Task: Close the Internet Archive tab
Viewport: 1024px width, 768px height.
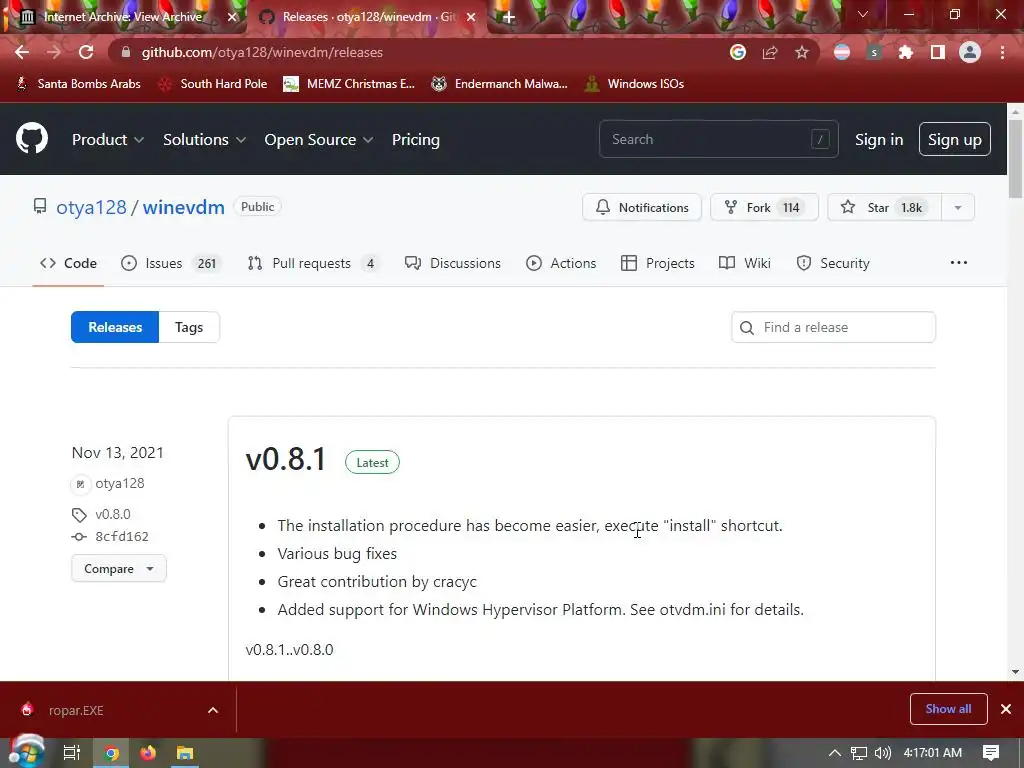Action: point(232,17)
